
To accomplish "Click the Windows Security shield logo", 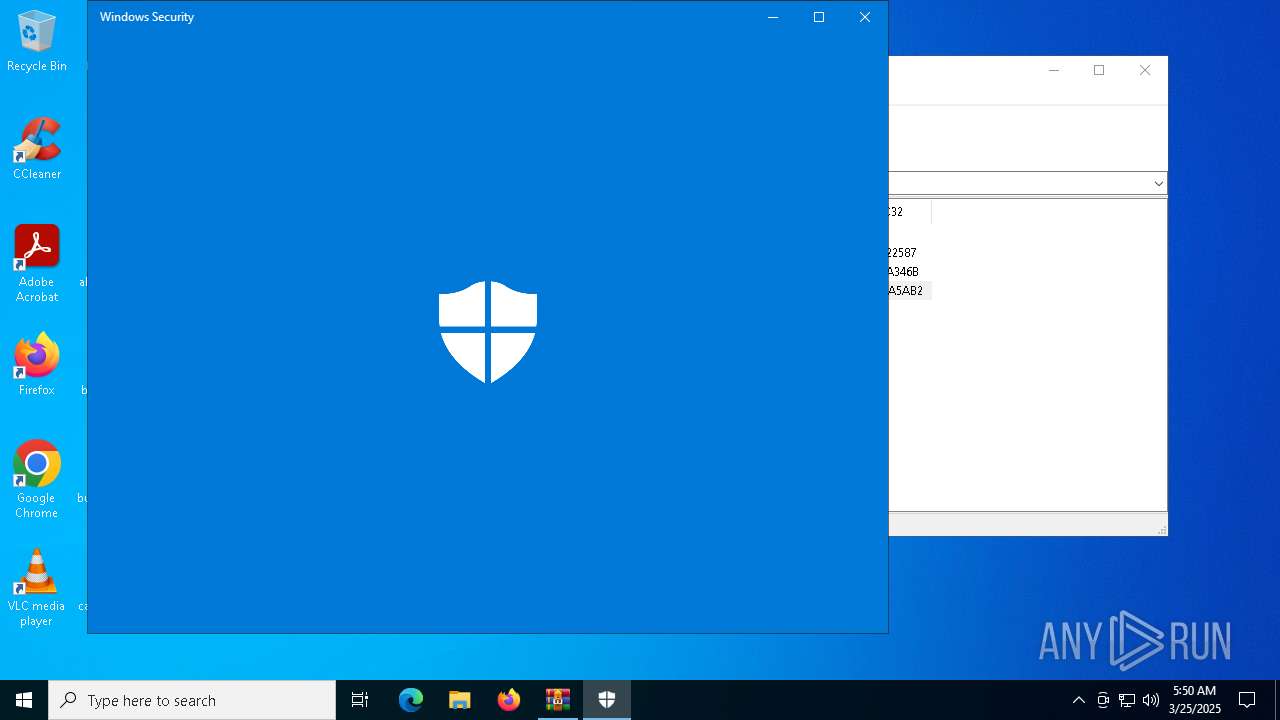I will tap(488, 332).
